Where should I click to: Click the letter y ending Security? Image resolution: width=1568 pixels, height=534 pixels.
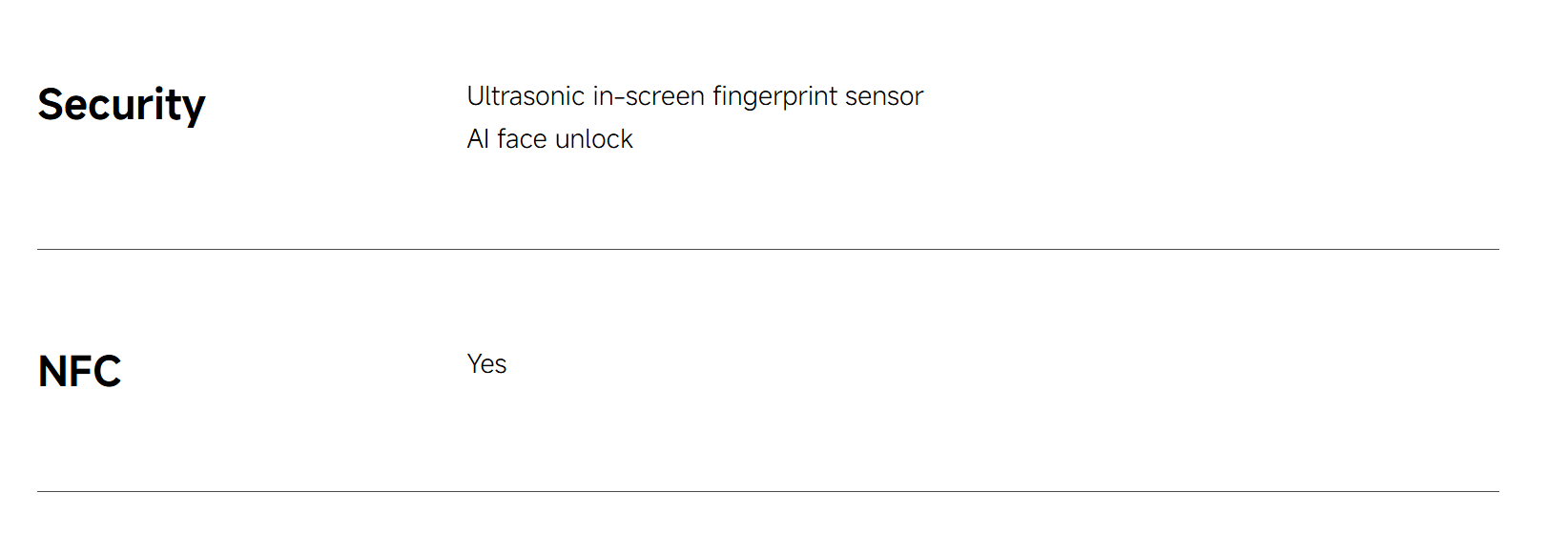tap(195, 110)
